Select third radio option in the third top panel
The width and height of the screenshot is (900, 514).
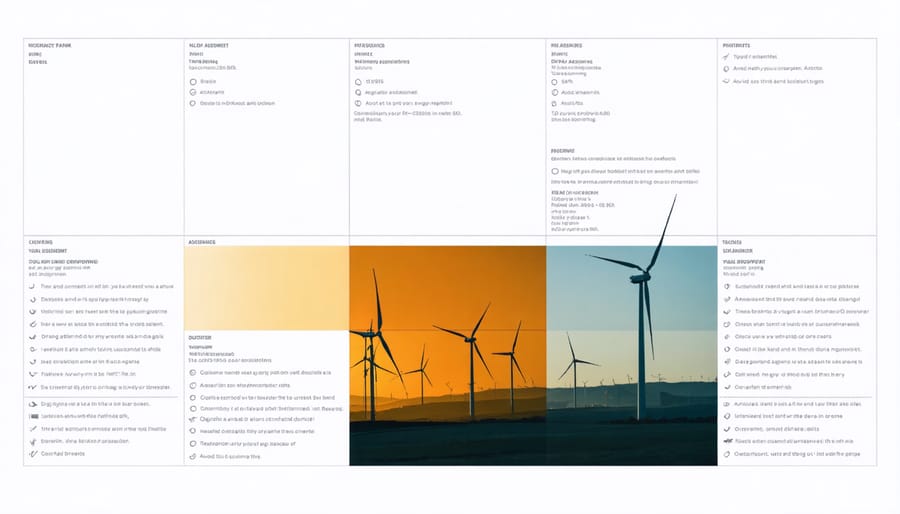[x=357, y=103]
